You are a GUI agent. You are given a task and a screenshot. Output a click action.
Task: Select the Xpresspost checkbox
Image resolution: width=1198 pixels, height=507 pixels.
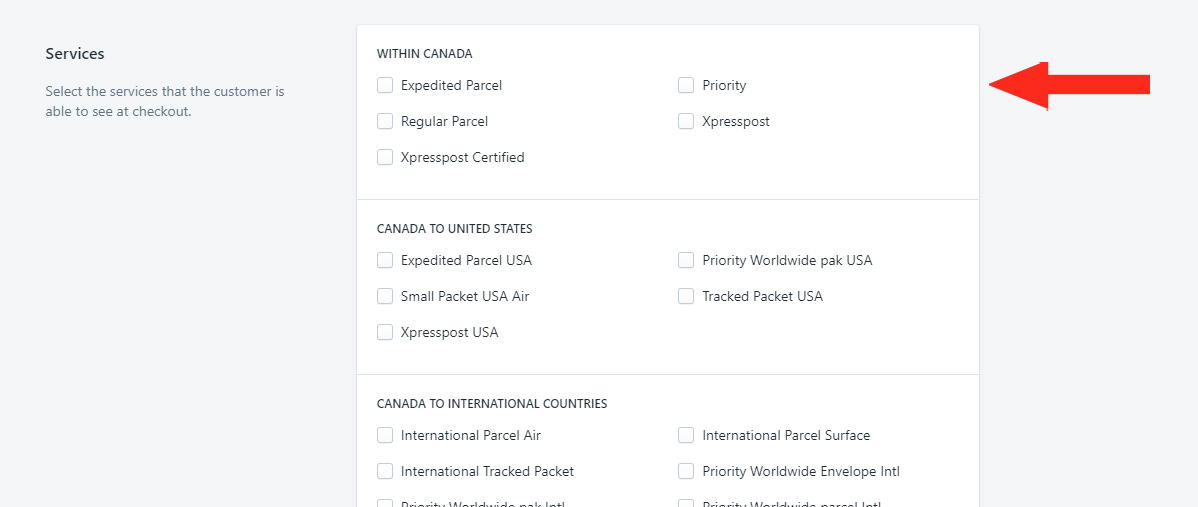pos(686,121)
